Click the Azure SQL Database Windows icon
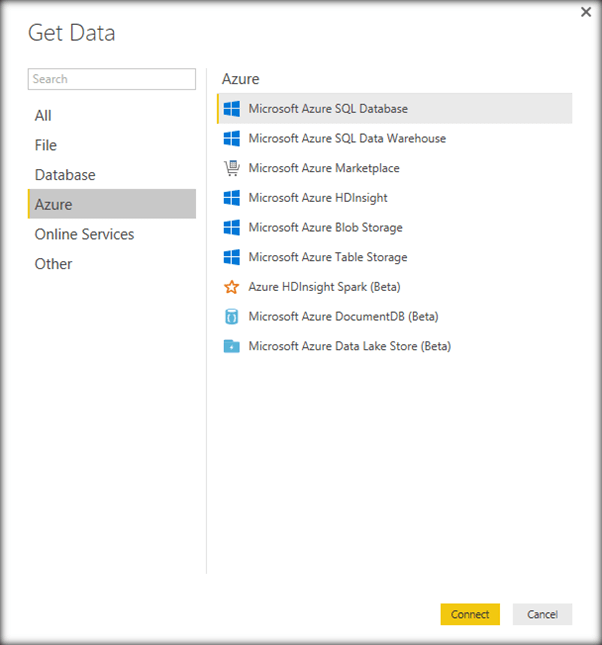Viewport: 602px width, 645px height. (232, 109)
